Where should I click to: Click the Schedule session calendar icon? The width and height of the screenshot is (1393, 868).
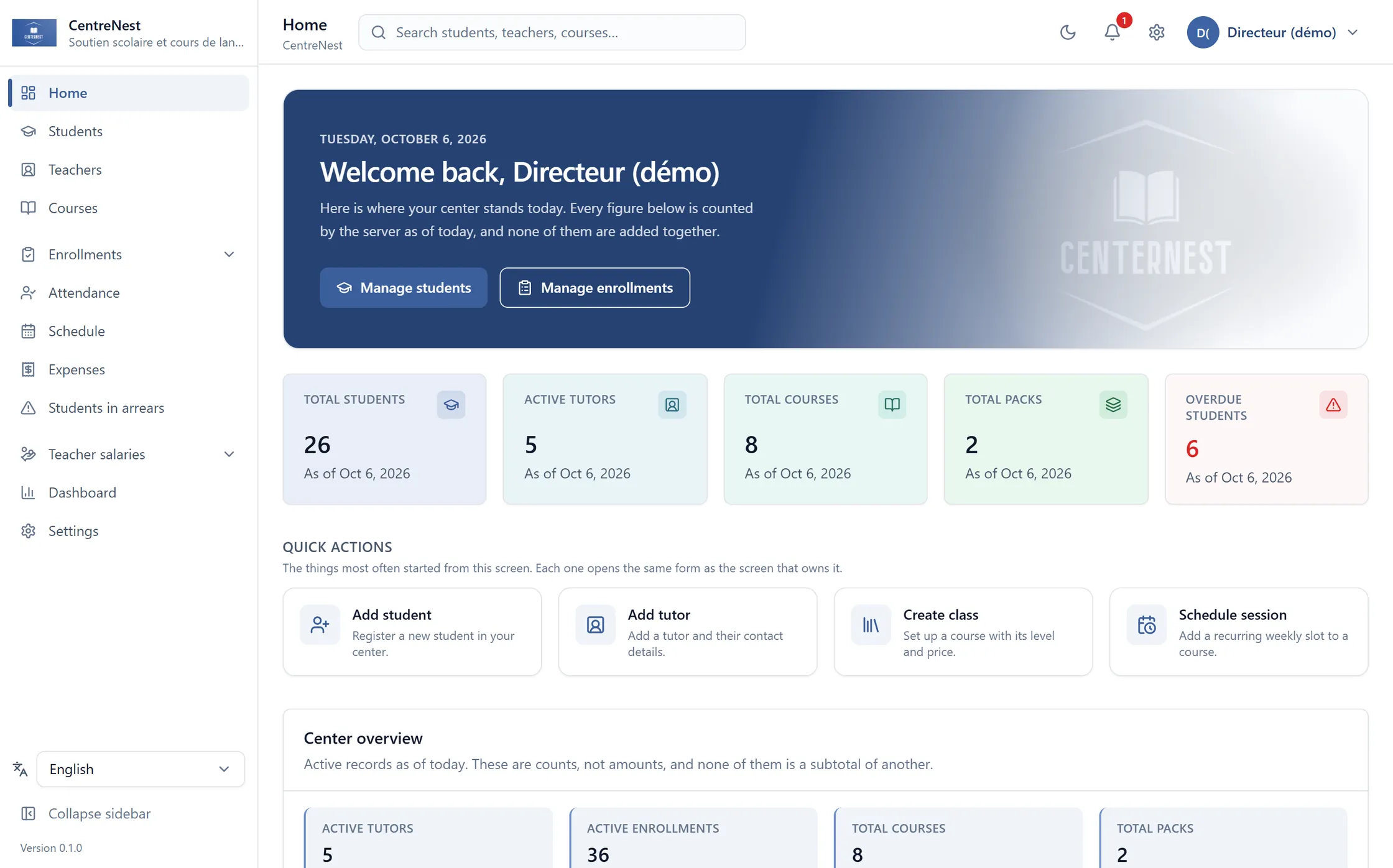[x=1146, y=625]
